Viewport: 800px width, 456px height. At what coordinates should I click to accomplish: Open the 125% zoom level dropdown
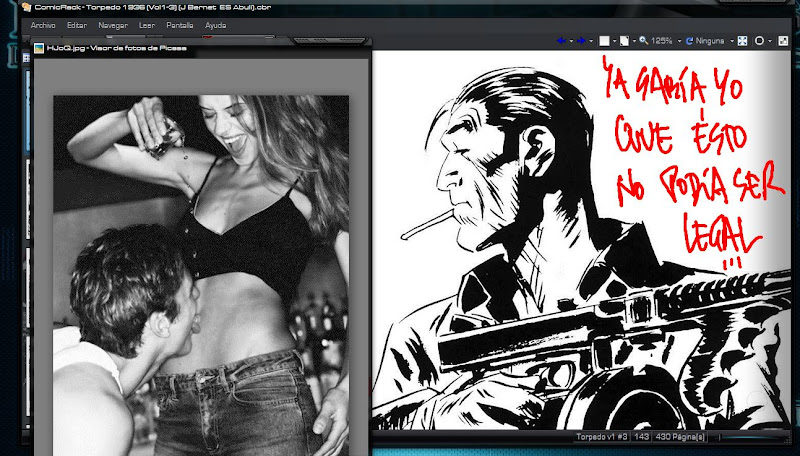679,41
